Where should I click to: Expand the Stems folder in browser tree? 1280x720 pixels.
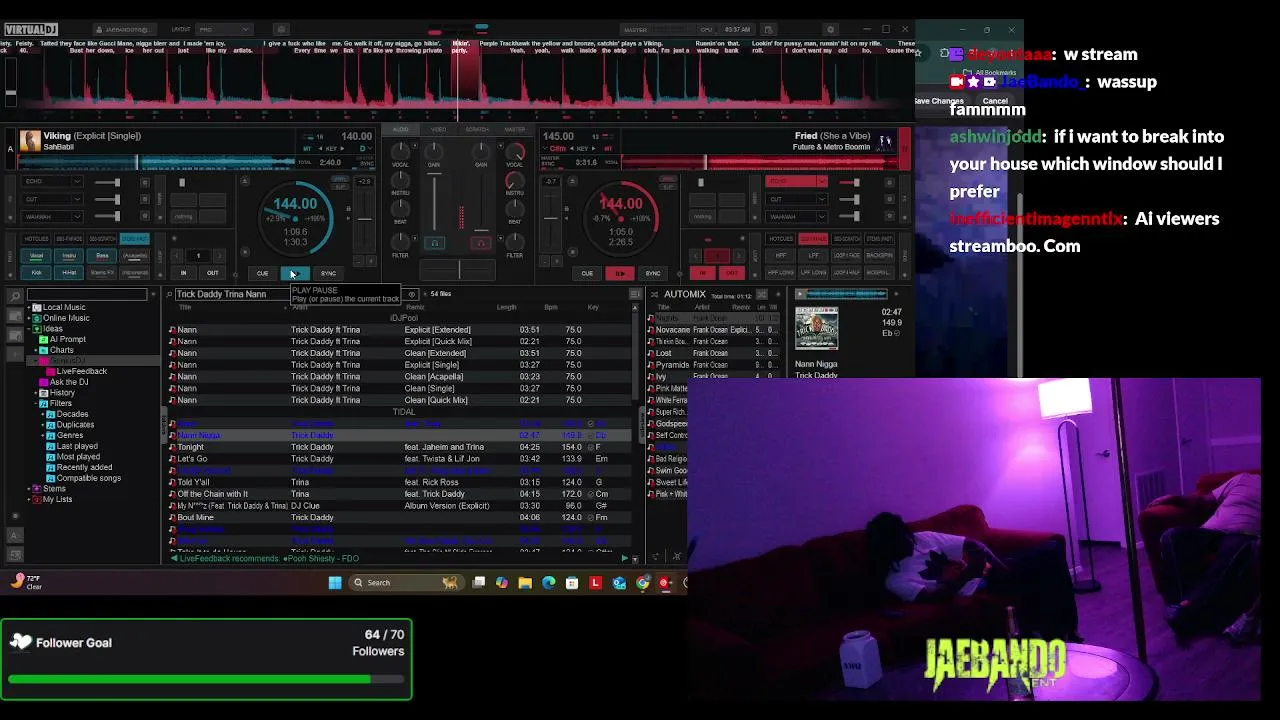pyautogui.click(x=29, y=489)
